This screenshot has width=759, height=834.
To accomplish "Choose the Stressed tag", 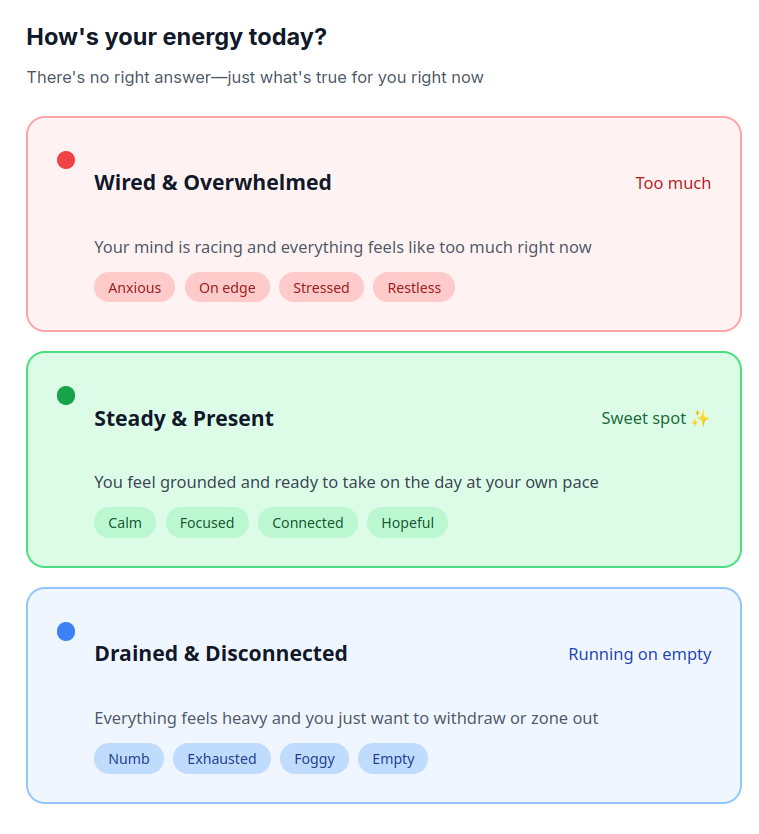I will (321, 288).
